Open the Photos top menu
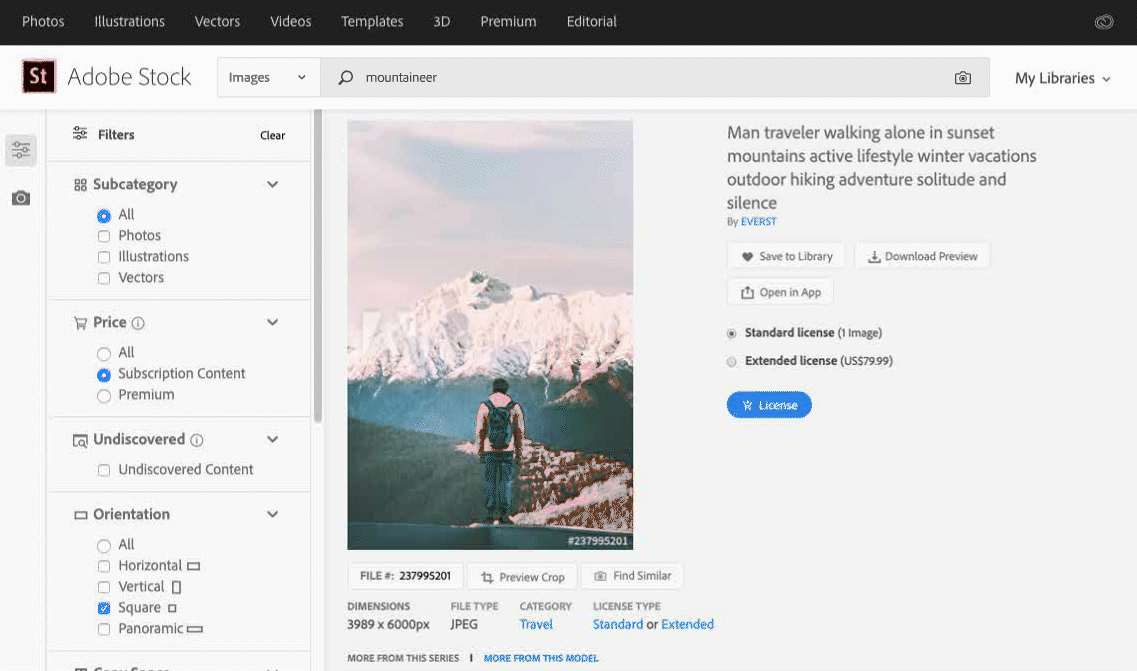Screen dimensions: 1137x671 click(x=43, y=22)
